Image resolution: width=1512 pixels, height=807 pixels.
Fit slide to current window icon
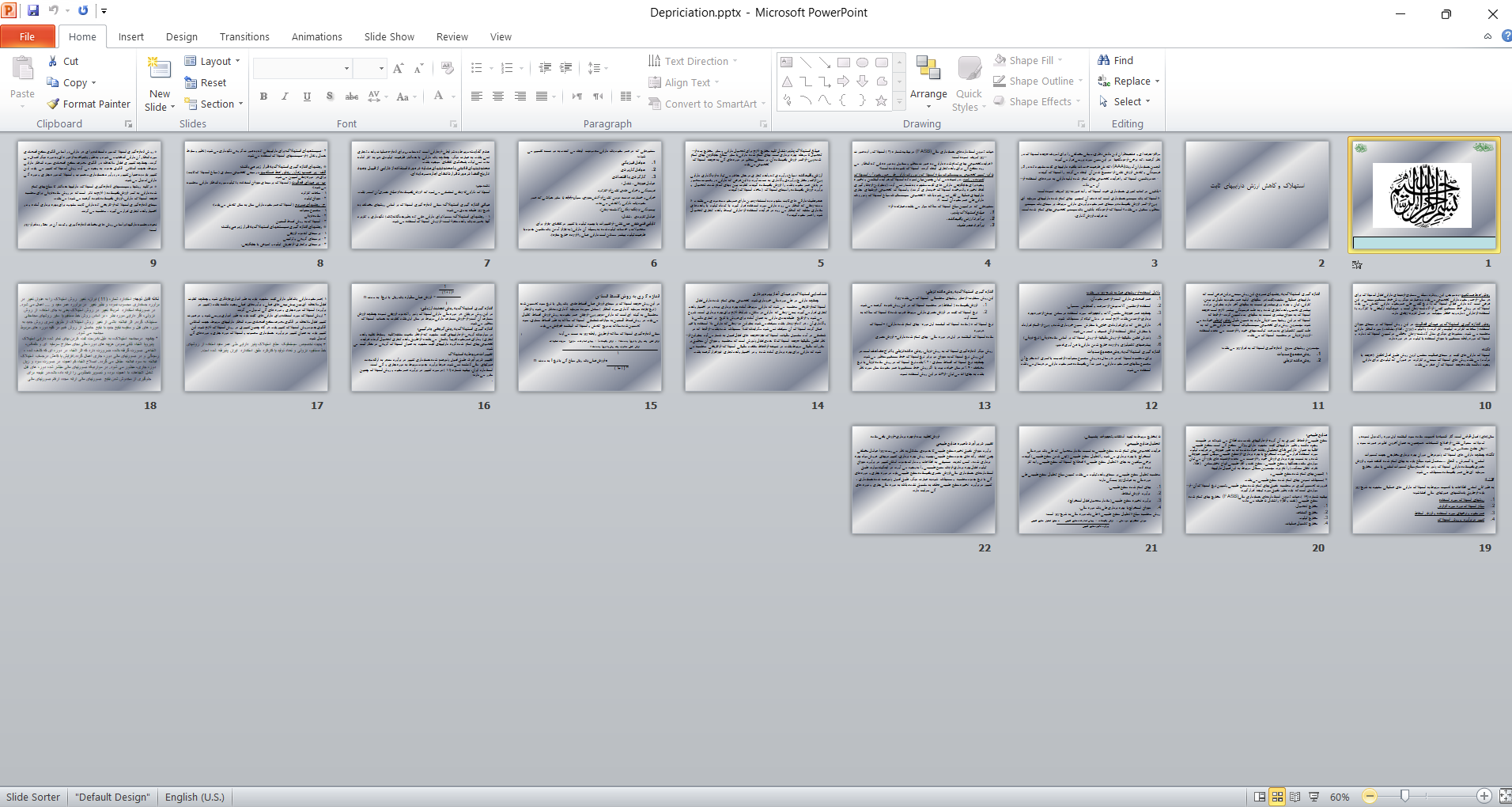click(1505, 797)
